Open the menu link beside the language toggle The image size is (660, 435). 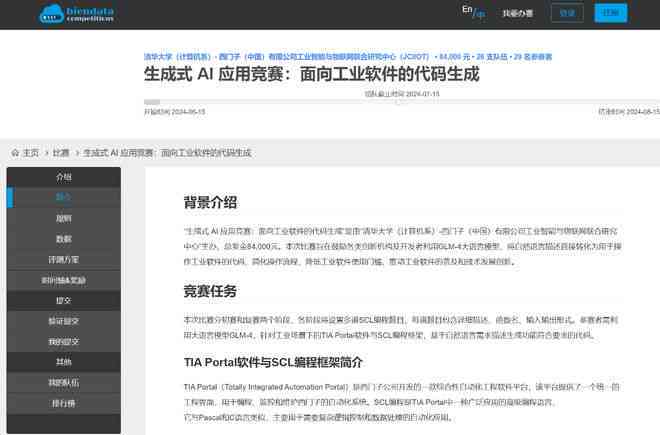pos(518,13)
